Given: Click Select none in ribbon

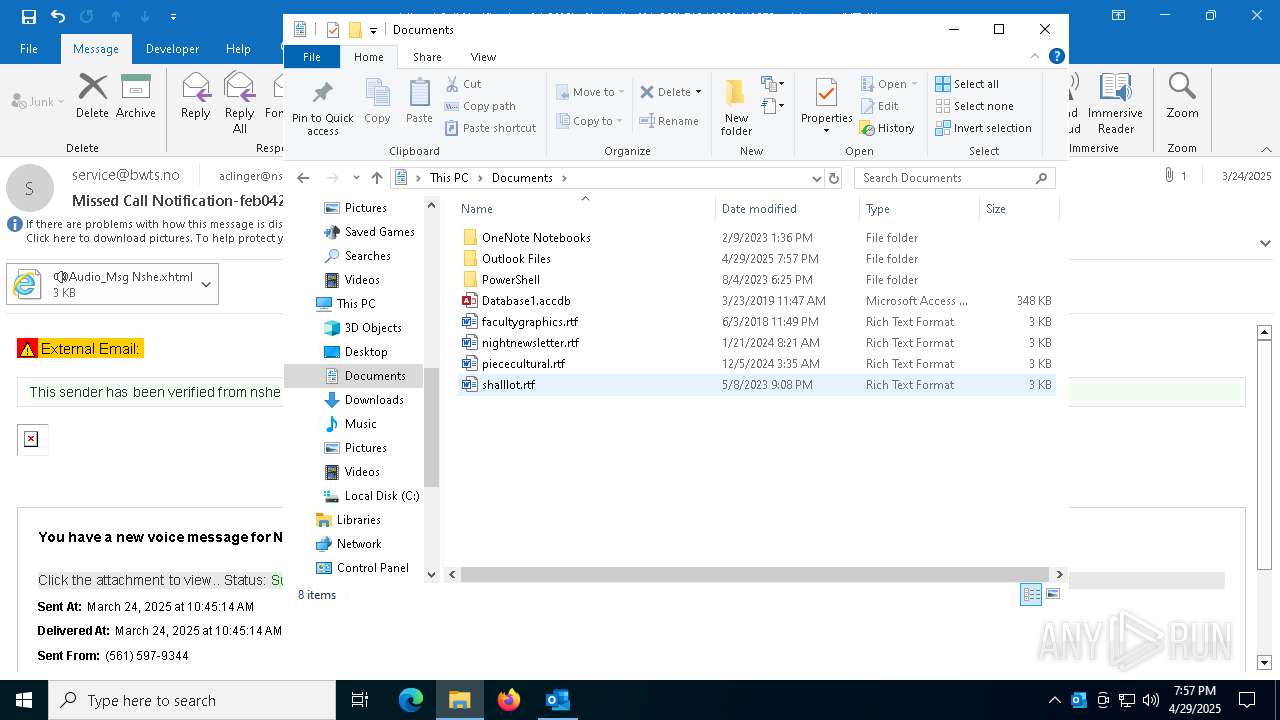Looking at the screenshot, I should (974, 106).
